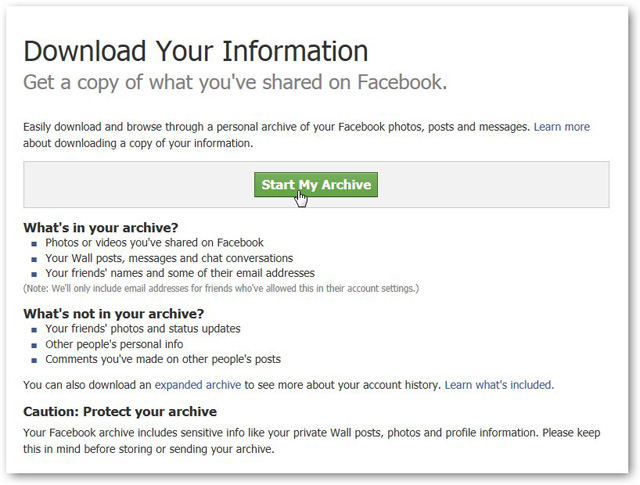Viewport: 640px width, 485px height.
Task: Click the email addresses note text
Action: click(221, 288)
